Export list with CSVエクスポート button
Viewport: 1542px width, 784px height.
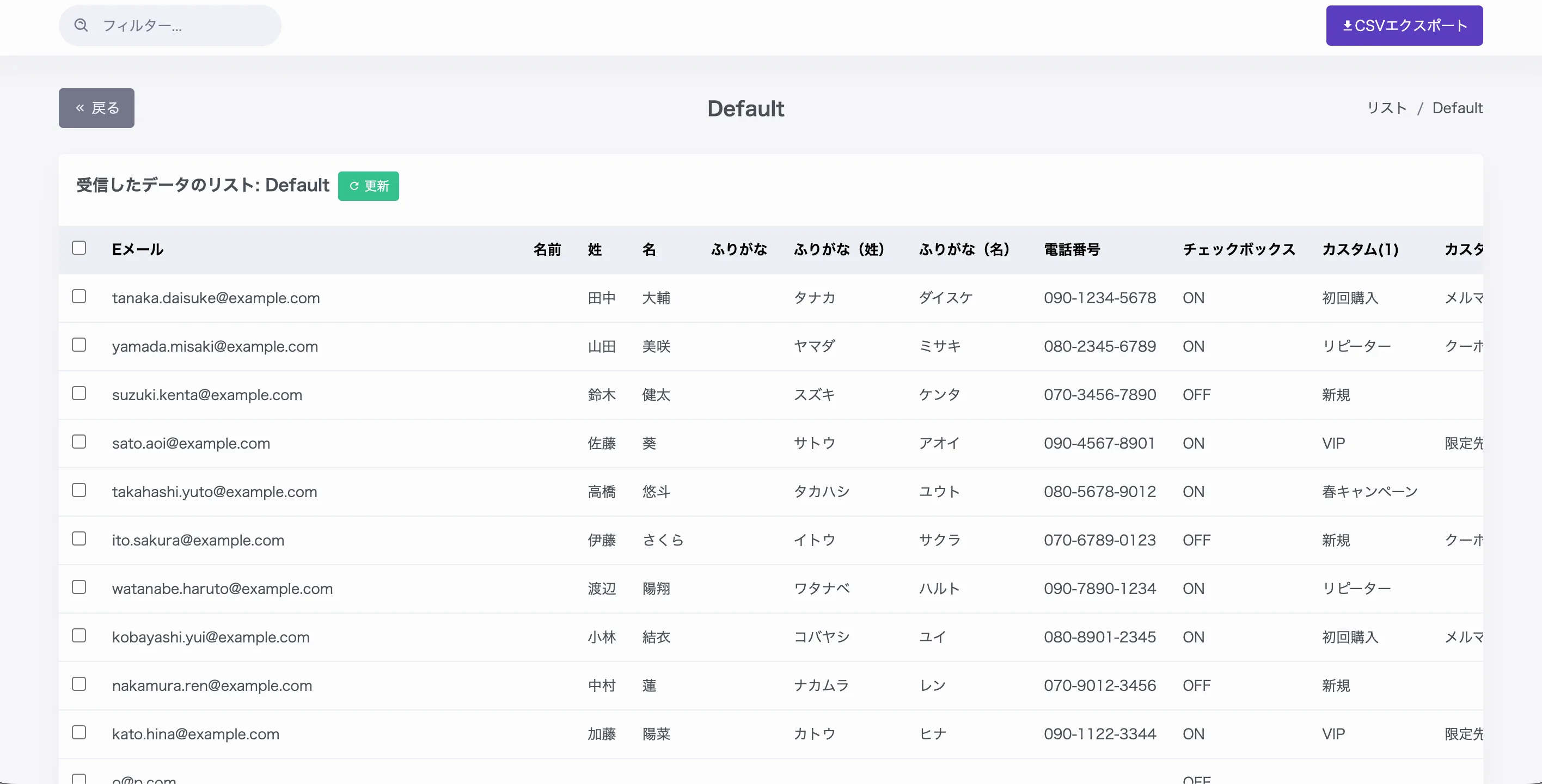(x=1404, y=25)
